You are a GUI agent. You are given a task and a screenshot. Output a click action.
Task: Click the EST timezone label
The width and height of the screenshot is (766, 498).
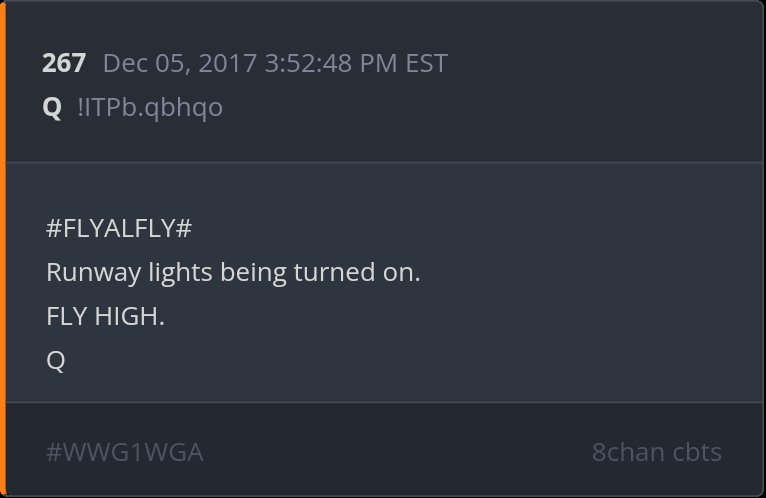click(426, 63)
